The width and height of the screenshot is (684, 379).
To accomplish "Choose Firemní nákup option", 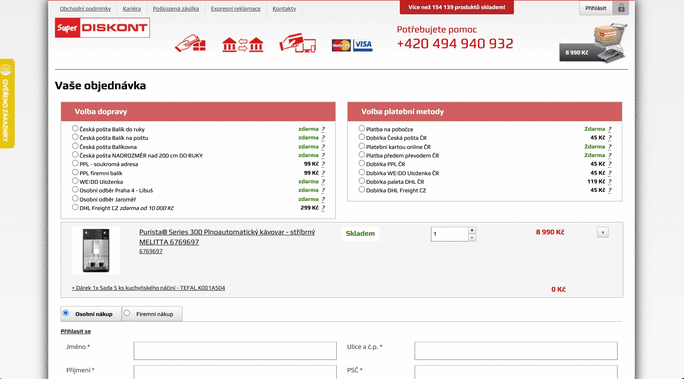I will point(127,313).
